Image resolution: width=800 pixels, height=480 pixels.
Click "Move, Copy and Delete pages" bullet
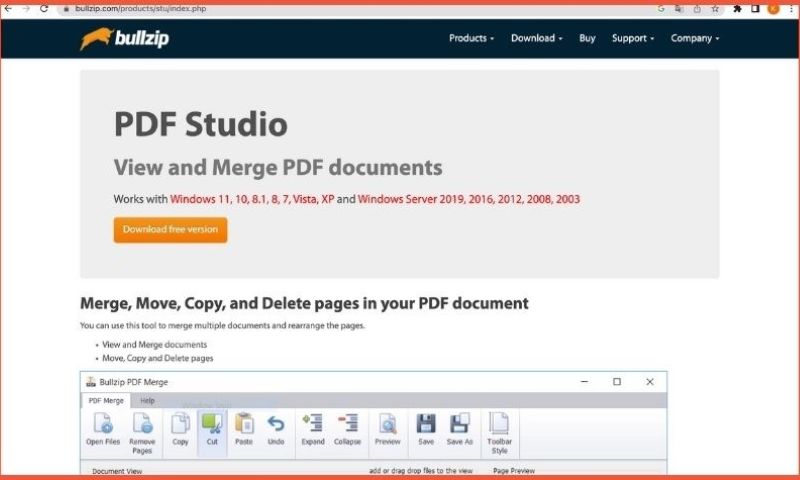point(158,358)
